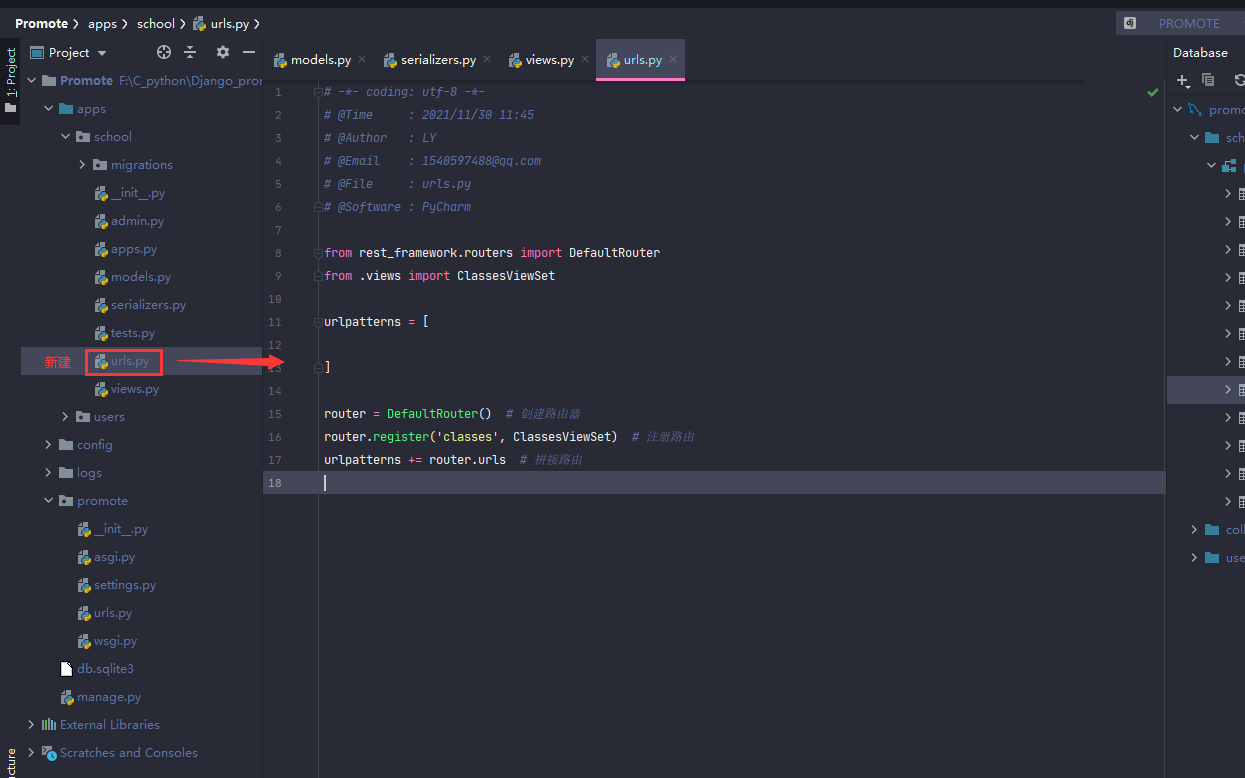Click ClassesViewSet import on line 9
The width and height of the screenshot is (1245, 778).
click(506, 276)
